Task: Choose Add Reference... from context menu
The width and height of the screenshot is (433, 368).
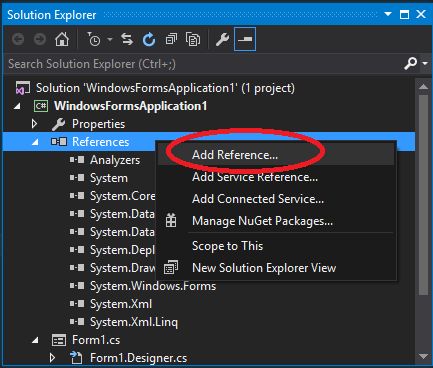Action: [x=235, y=155]
